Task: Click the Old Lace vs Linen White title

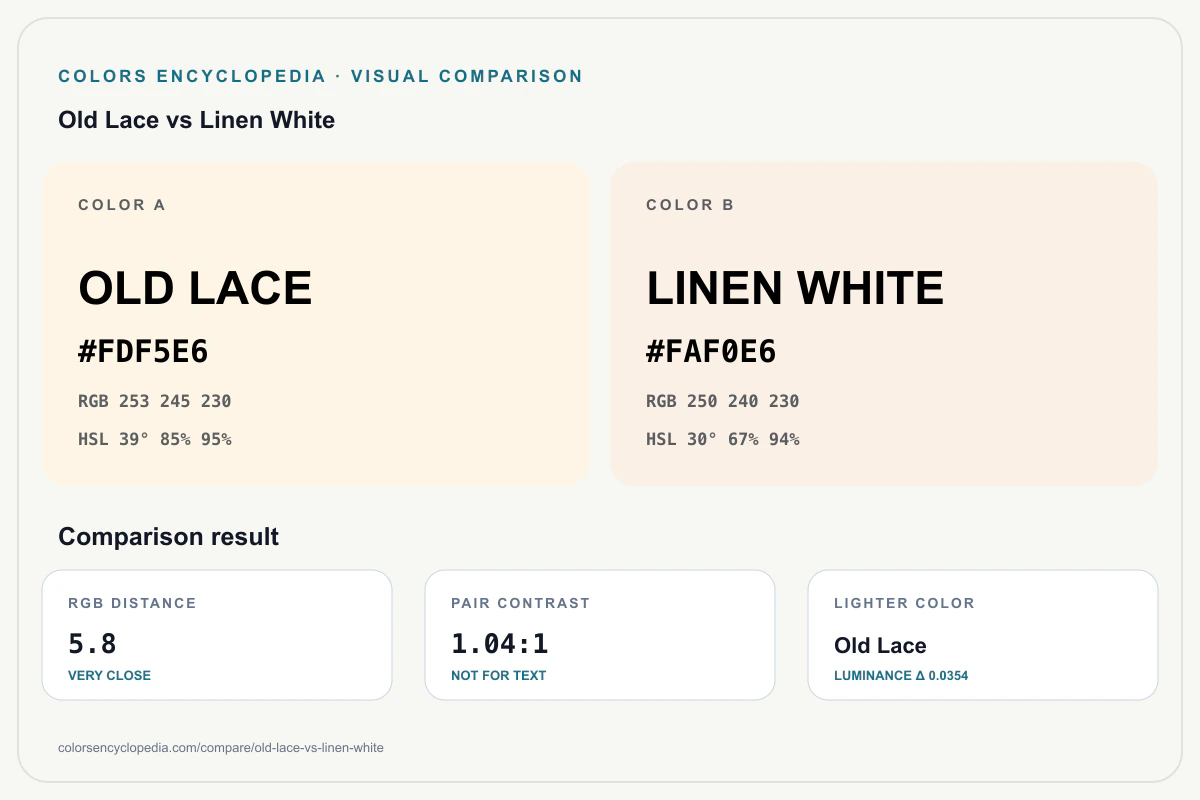Action: (x=197, y=120)
